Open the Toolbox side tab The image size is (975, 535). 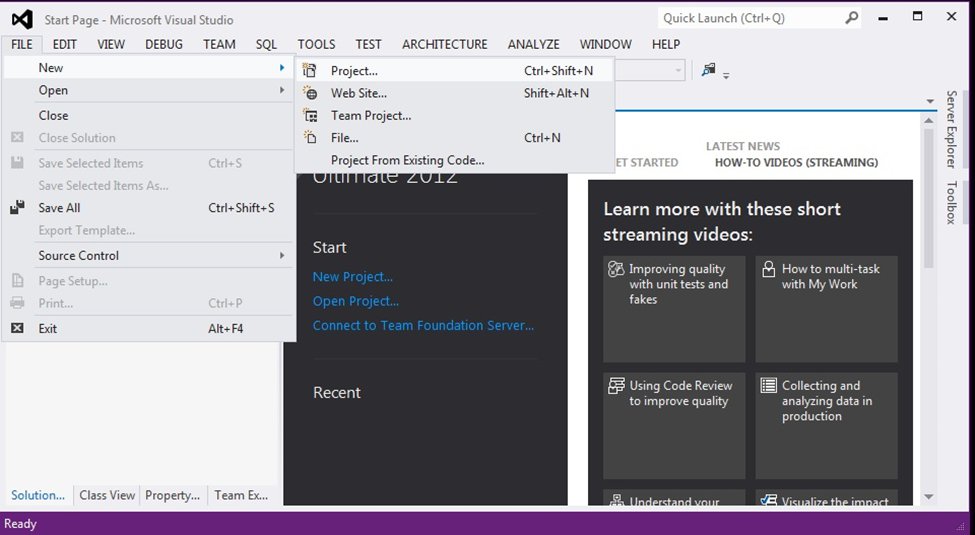(x=951, y=202)
